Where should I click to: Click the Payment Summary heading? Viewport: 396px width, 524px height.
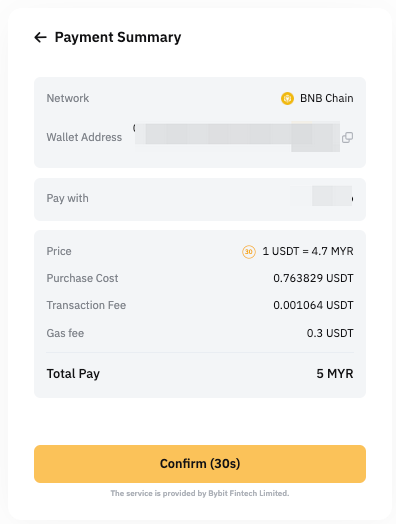118,37
